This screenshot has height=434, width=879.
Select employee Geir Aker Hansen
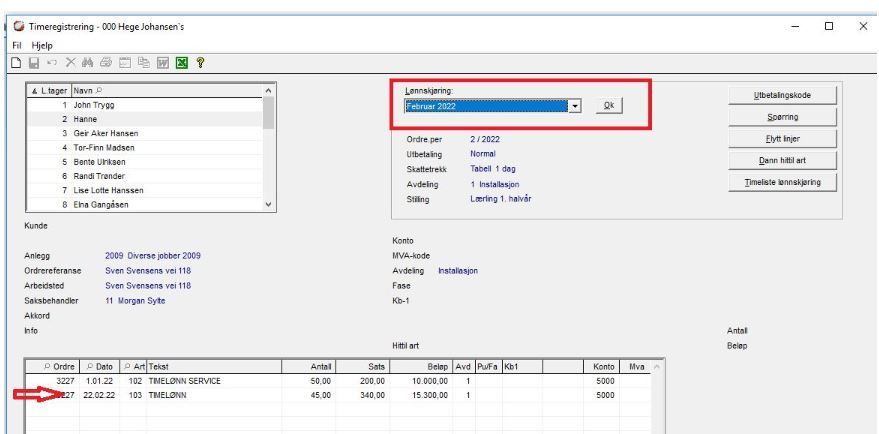[x=145, y=133]
